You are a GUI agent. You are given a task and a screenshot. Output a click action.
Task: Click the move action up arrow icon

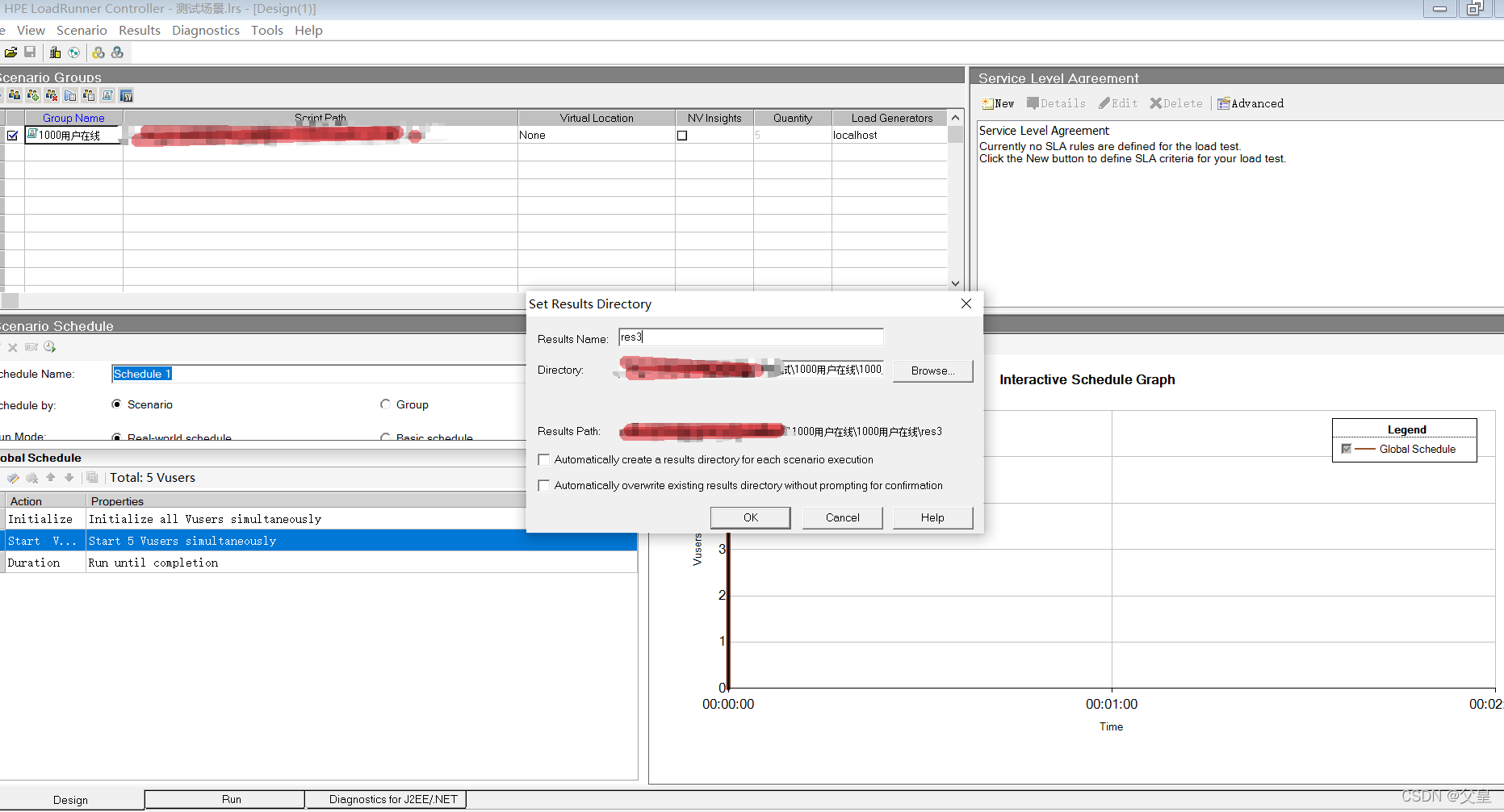coord(51,478)
